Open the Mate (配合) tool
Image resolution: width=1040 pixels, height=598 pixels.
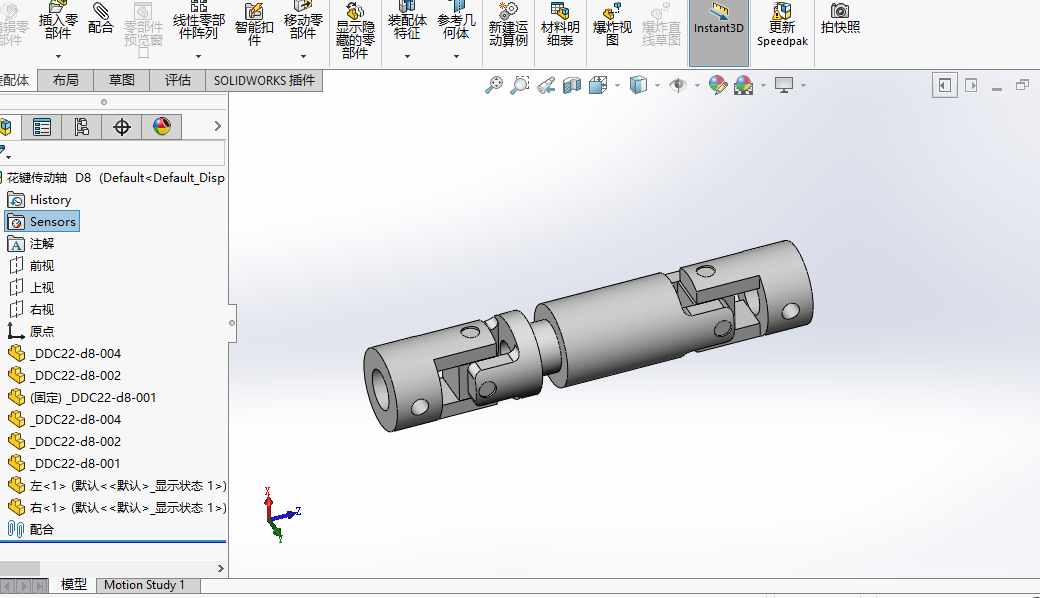tap(100, 19)
